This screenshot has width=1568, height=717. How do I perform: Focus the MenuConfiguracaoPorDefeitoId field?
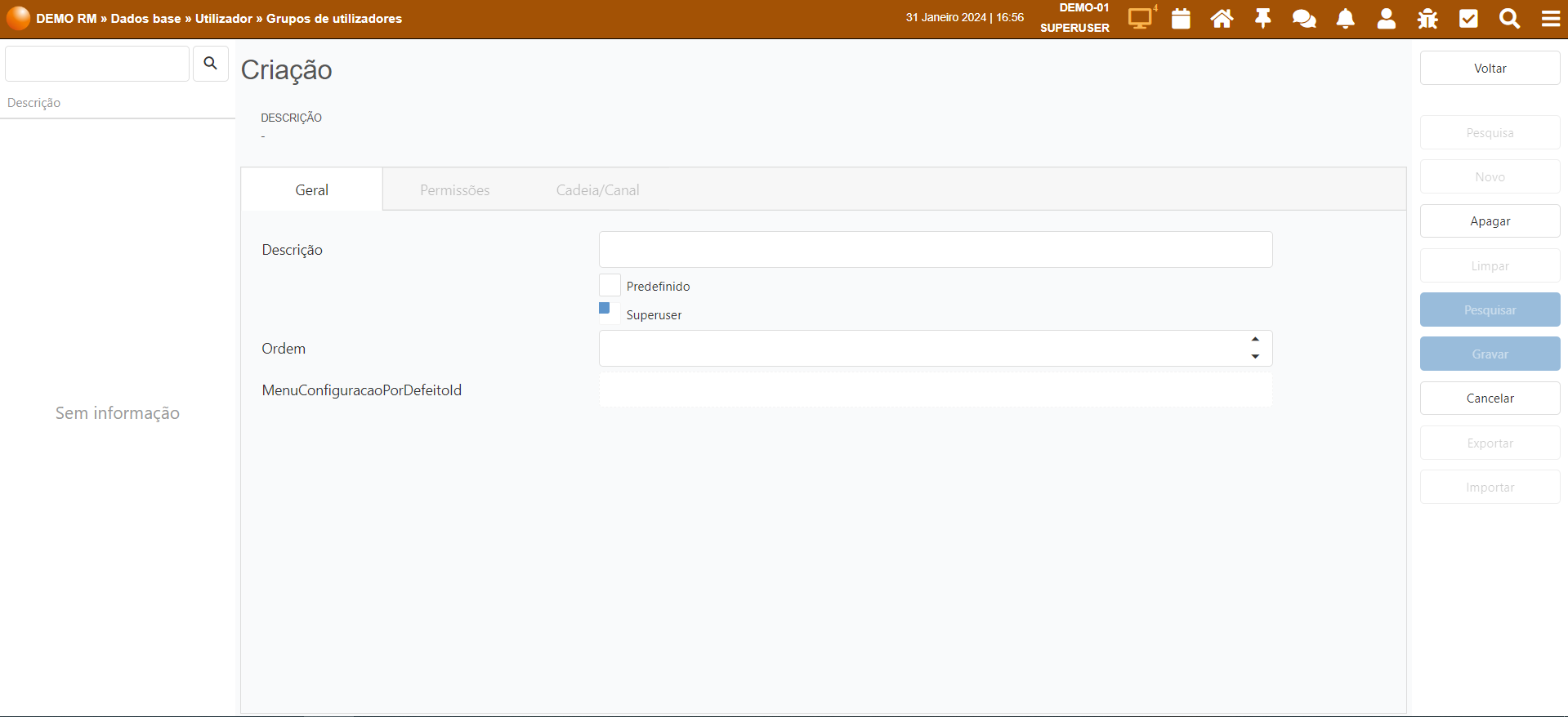pyautogui.click(x=936, y=390)
